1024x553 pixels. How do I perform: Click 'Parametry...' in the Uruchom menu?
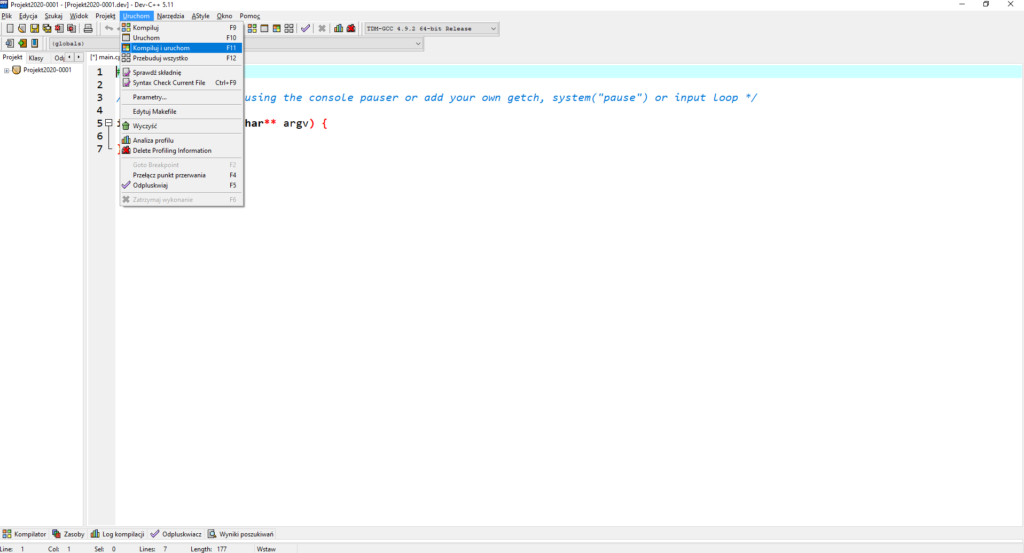pos(149,97)
